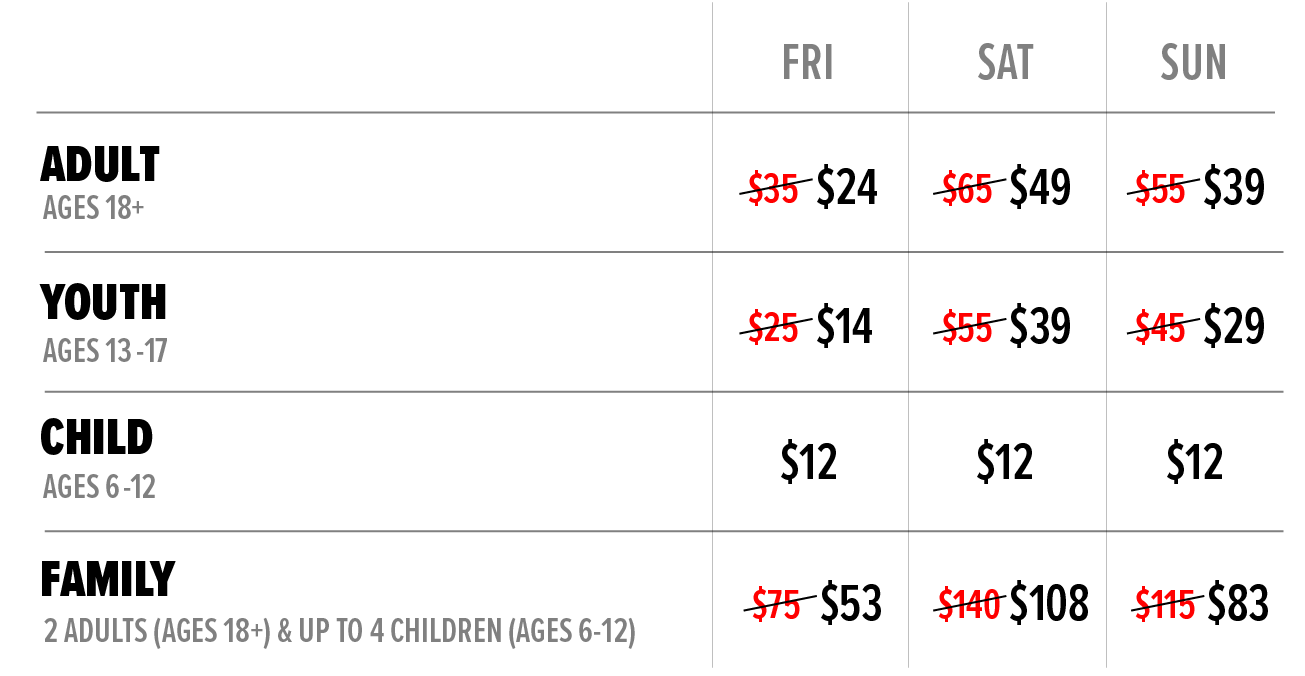
Task: Click the SAT column header
Action: [x=1005, y=63]
